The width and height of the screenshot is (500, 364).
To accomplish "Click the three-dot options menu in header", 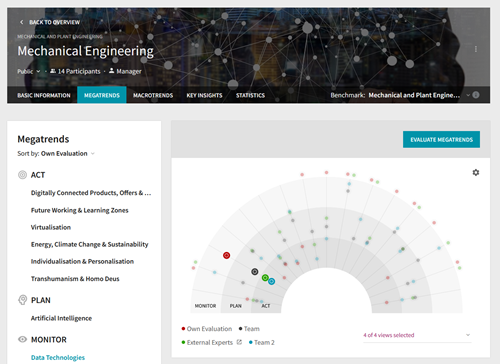I will click(x=476, y=49).
